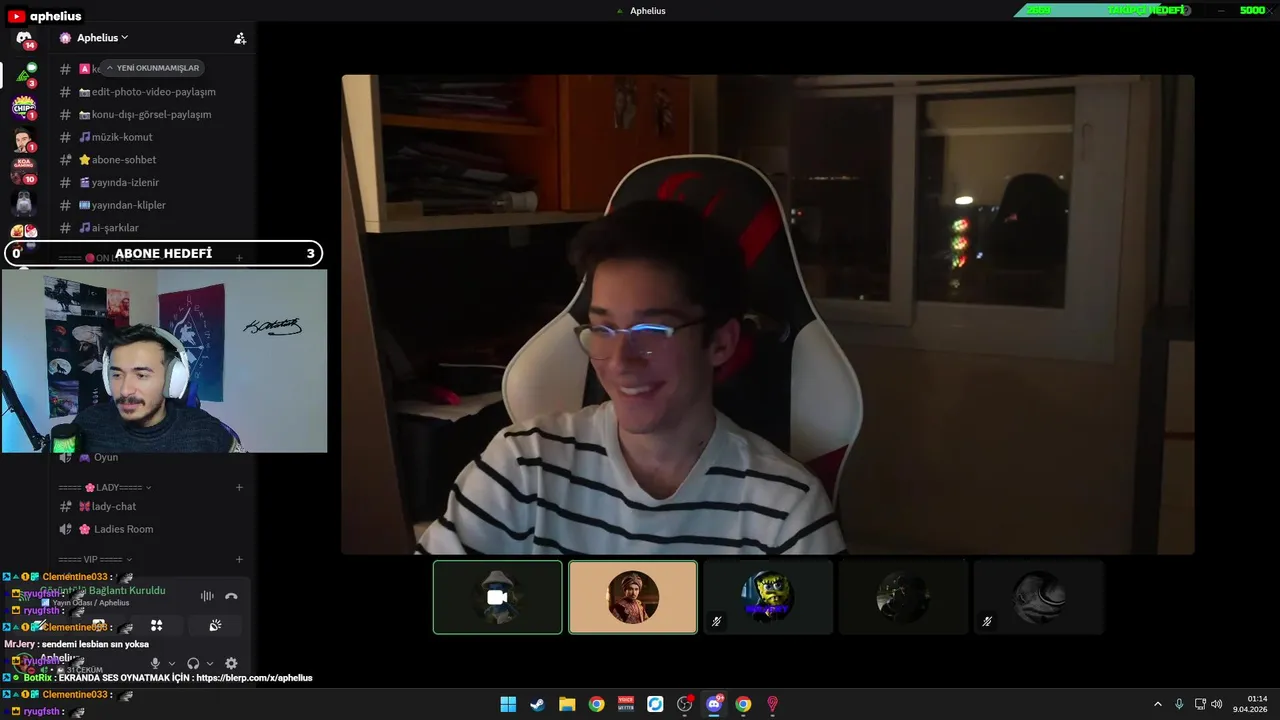Deafen audio with headphones icon
Screen dimensions: 1280x720
(x=193, y=663)
